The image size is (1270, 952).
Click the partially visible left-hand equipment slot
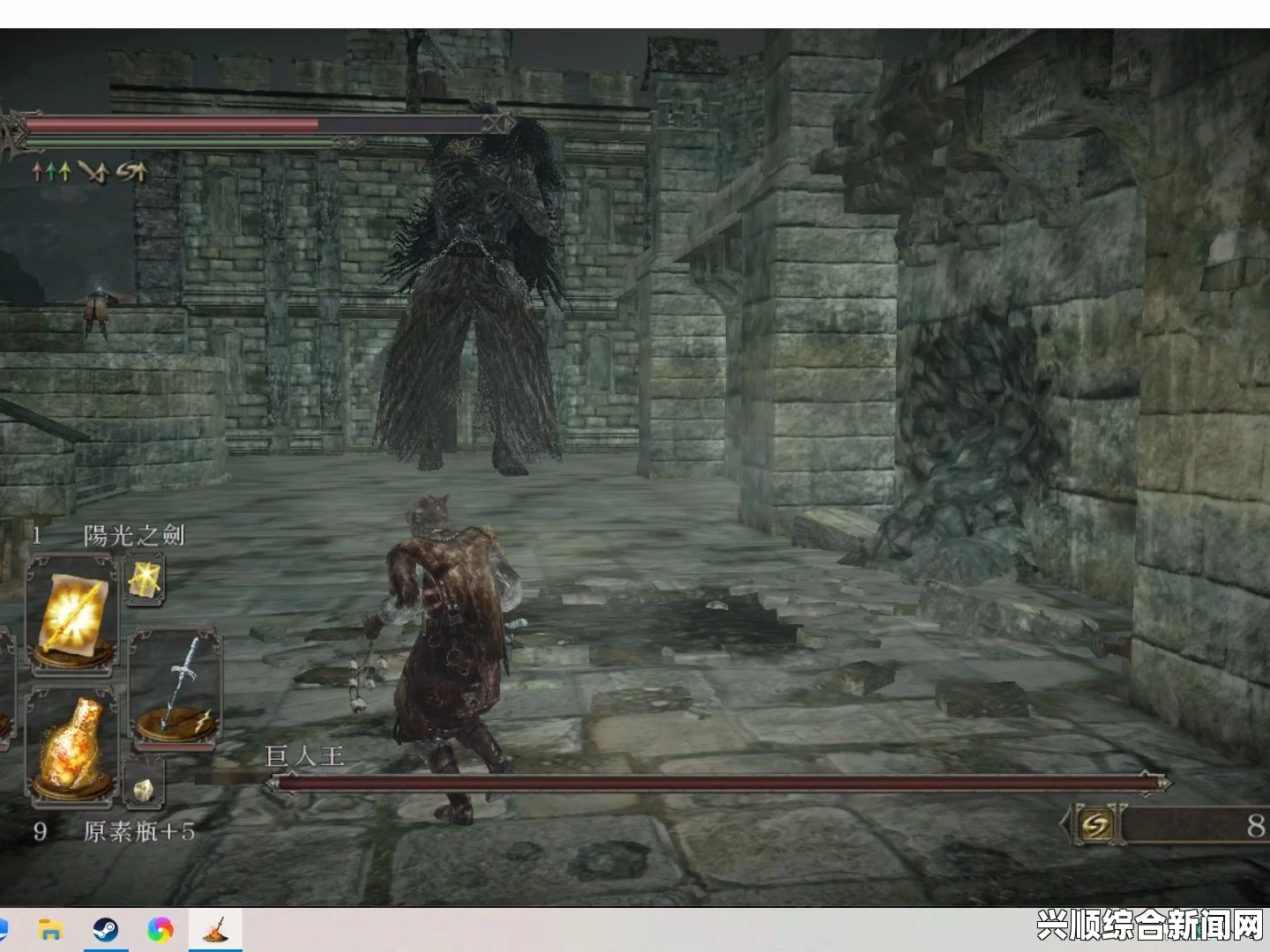[5, 688]
